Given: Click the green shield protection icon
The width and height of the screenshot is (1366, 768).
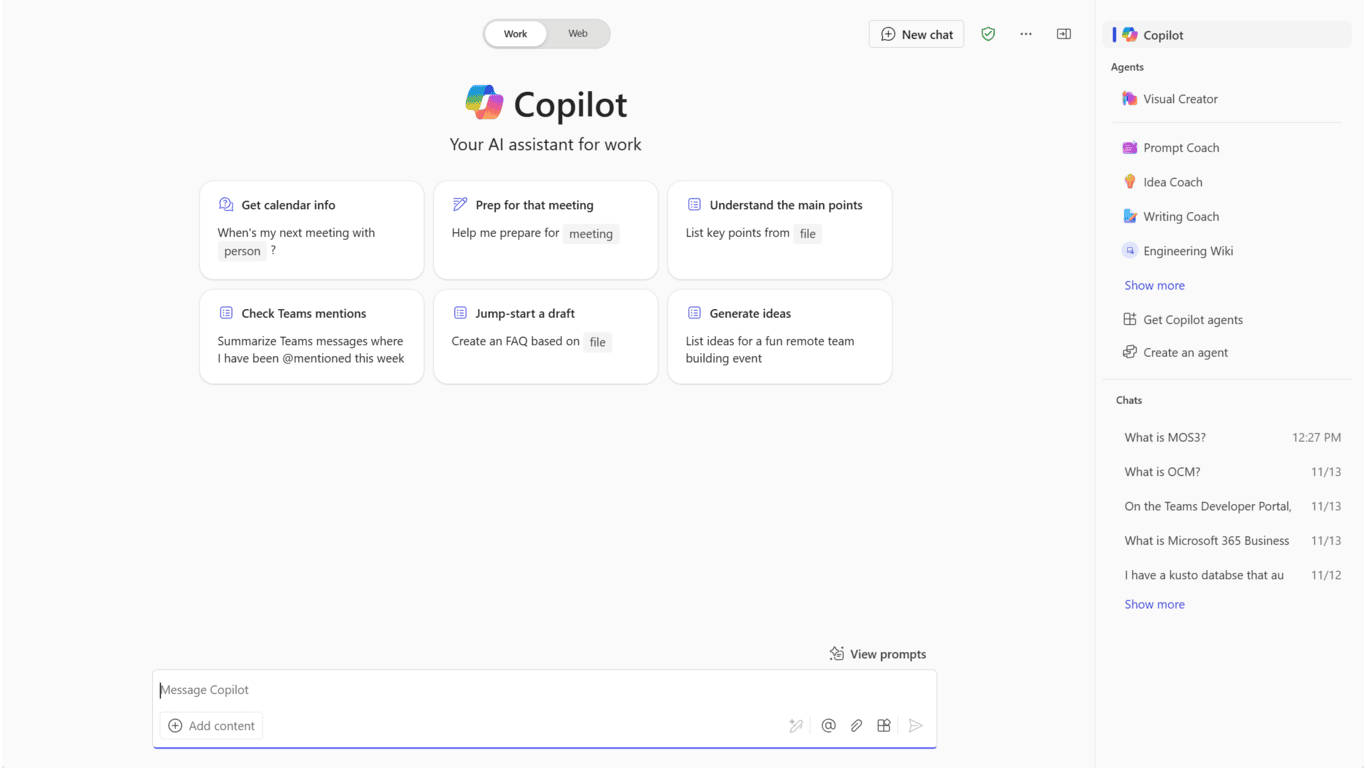Looking at the screenshot, I should 988,34.
